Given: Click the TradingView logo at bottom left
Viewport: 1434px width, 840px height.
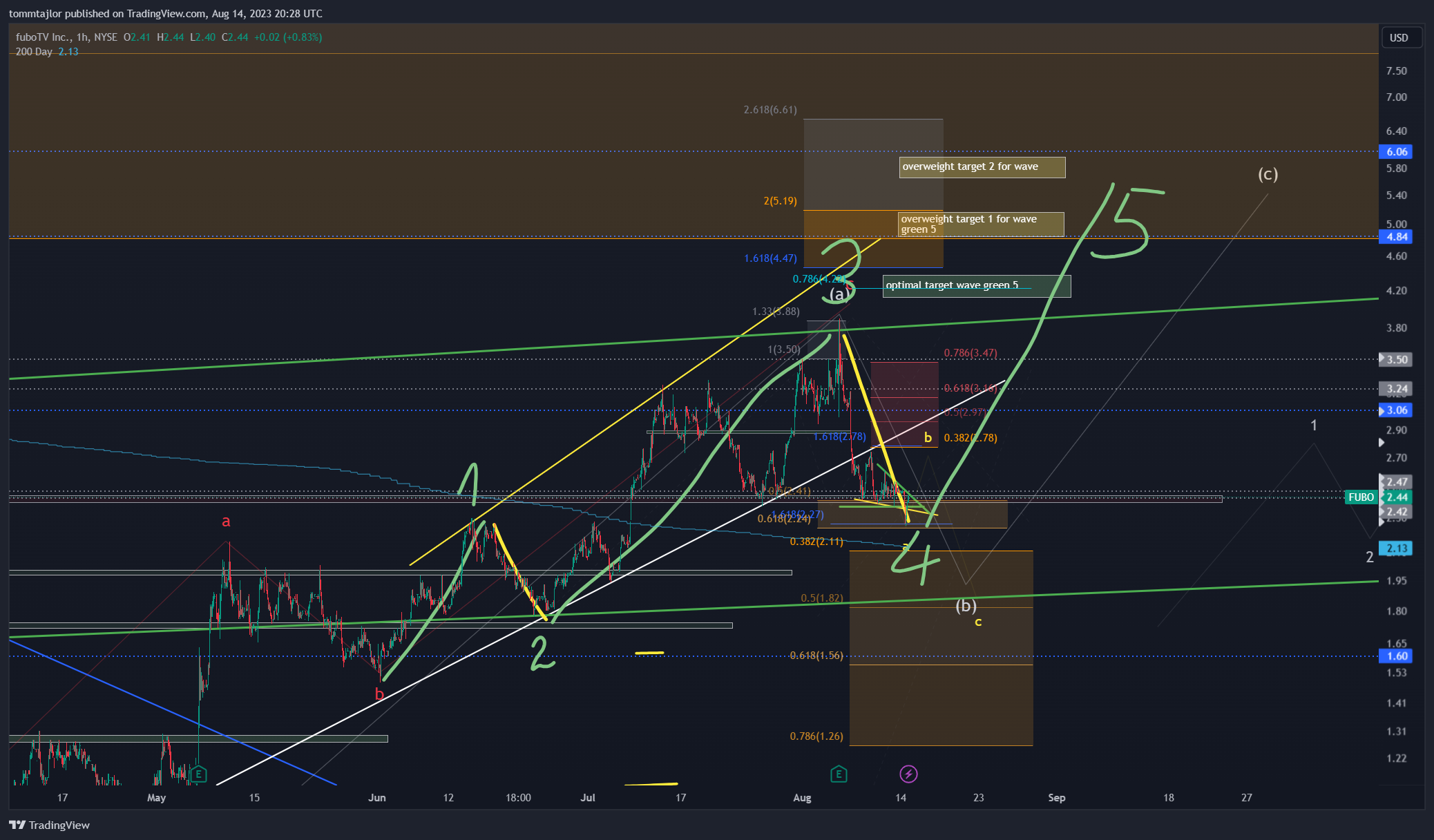Looking at the screenshot, I should point(49,825).
